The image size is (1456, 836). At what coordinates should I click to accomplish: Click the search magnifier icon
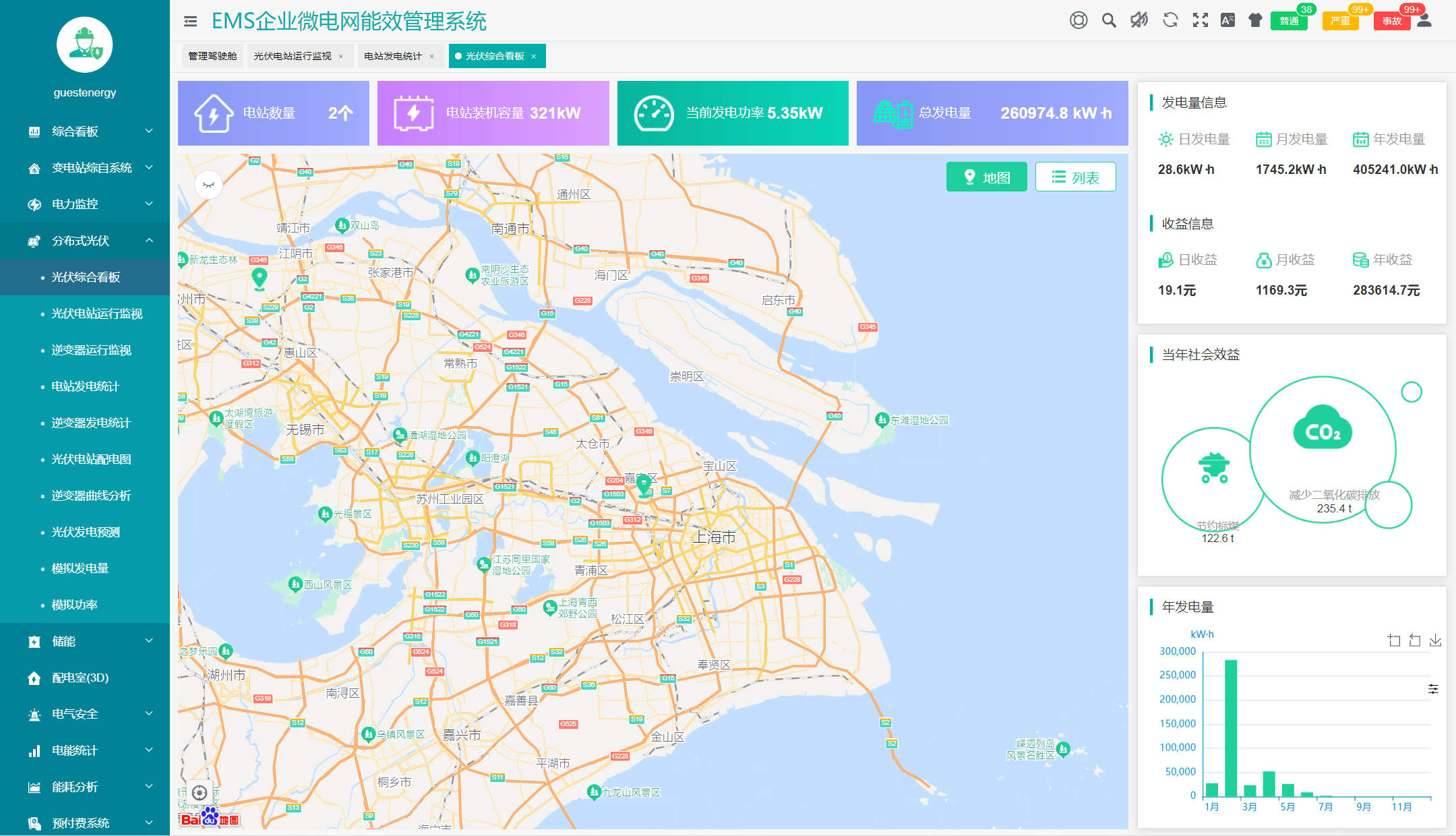[x=1109, y=20]
